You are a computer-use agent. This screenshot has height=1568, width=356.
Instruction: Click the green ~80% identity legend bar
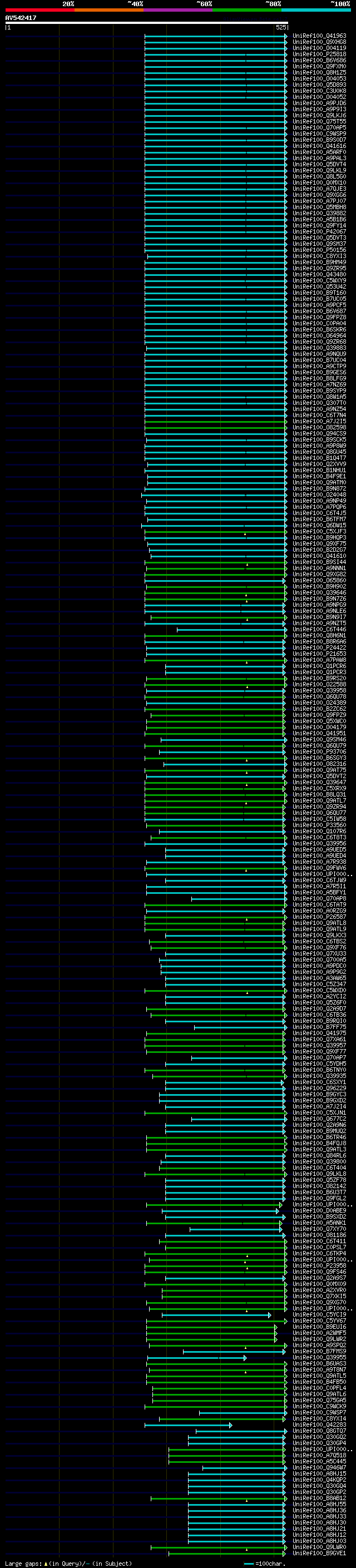pos(247,10)
